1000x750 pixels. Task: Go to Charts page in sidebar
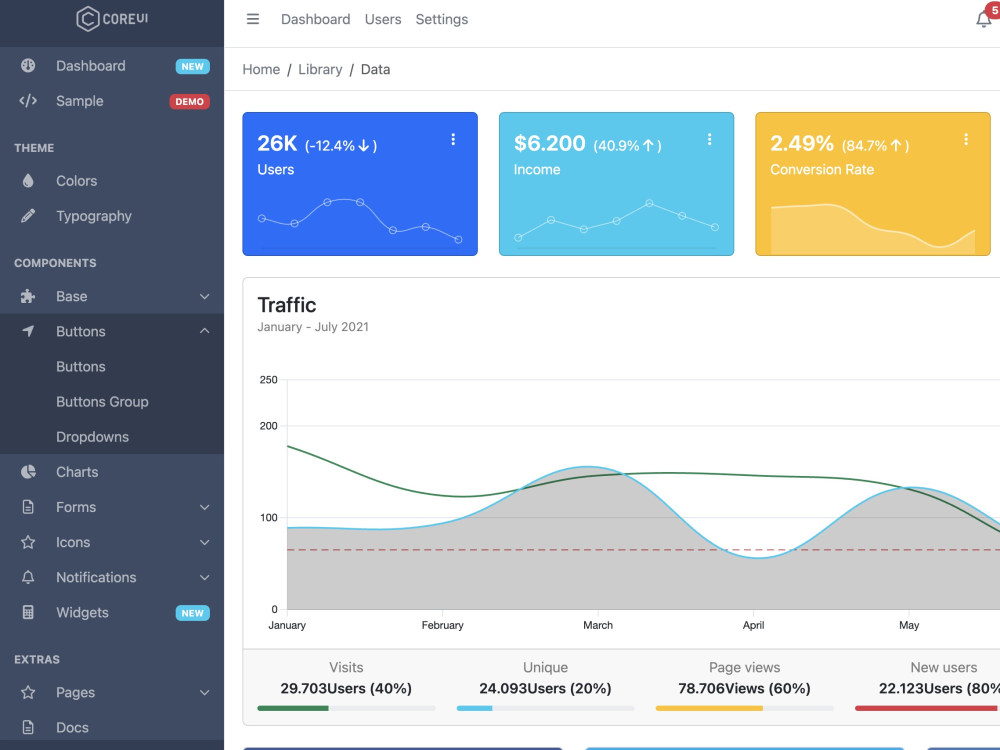112,472
